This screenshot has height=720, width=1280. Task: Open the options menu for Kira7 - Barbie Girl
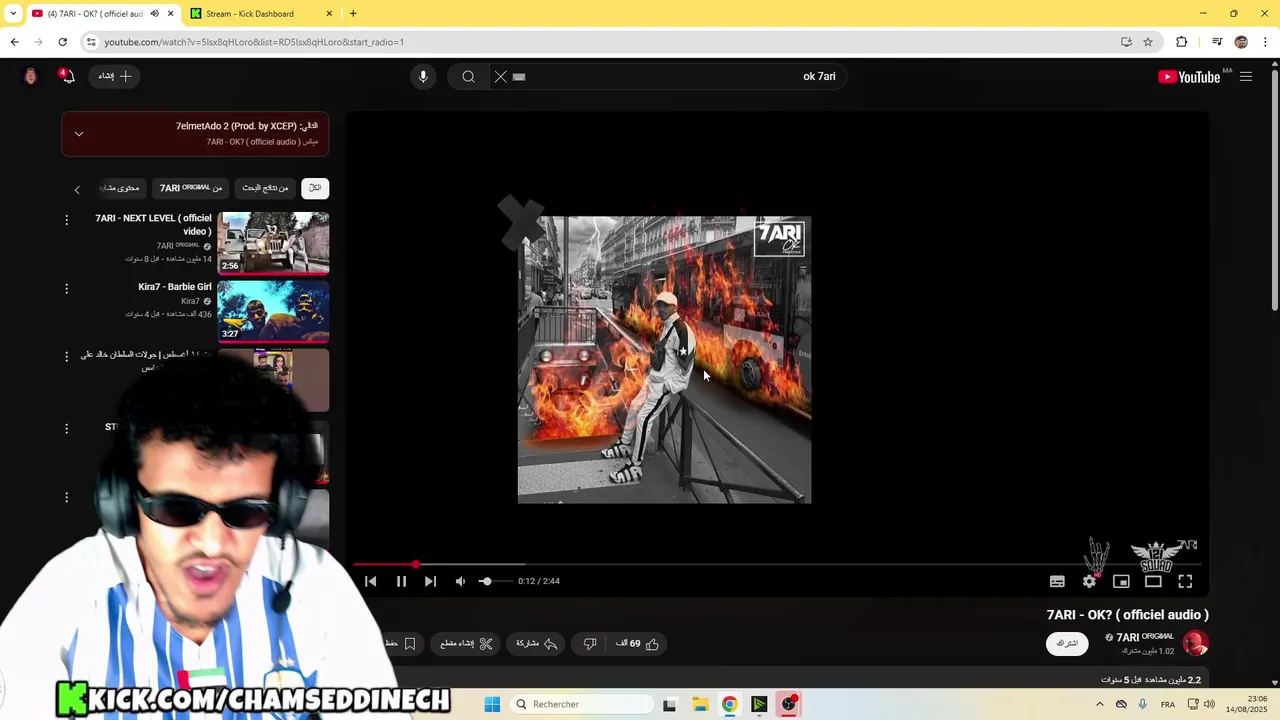[67, 289]
